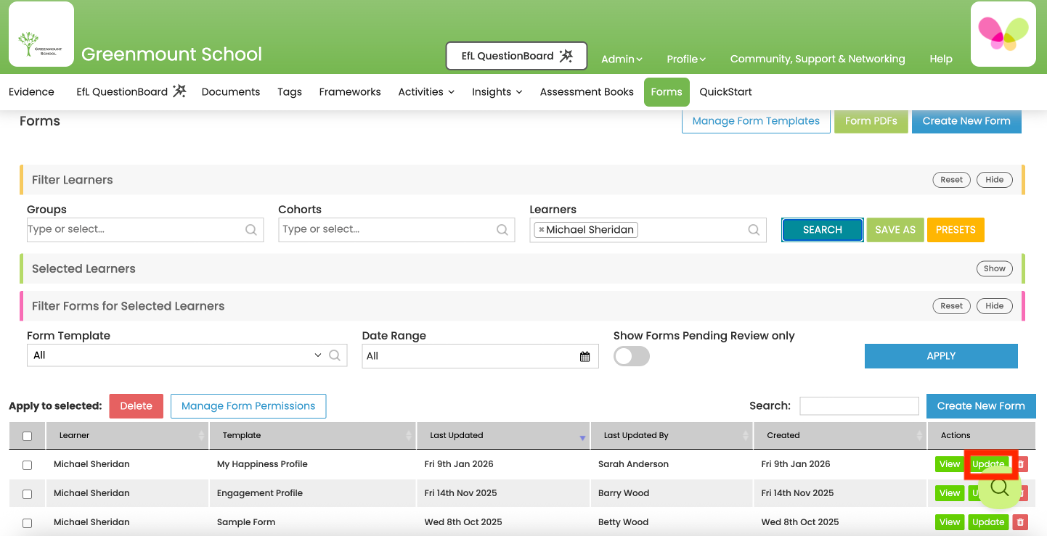This screenshot has height=536, width=1048.
Task: Tick the select-all checkbox in table header
Action: (27, 436)
